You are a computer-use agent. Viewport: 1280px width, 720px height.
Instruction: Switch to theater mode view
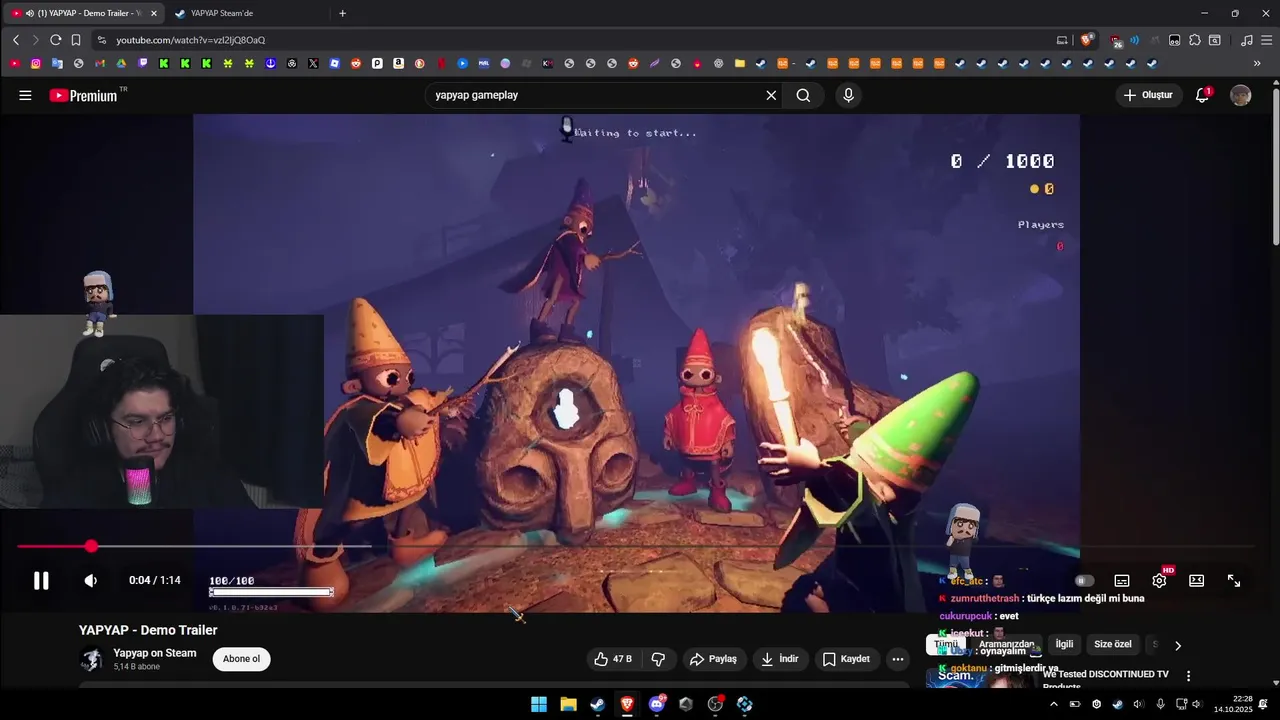click(x=1196, y=581)
